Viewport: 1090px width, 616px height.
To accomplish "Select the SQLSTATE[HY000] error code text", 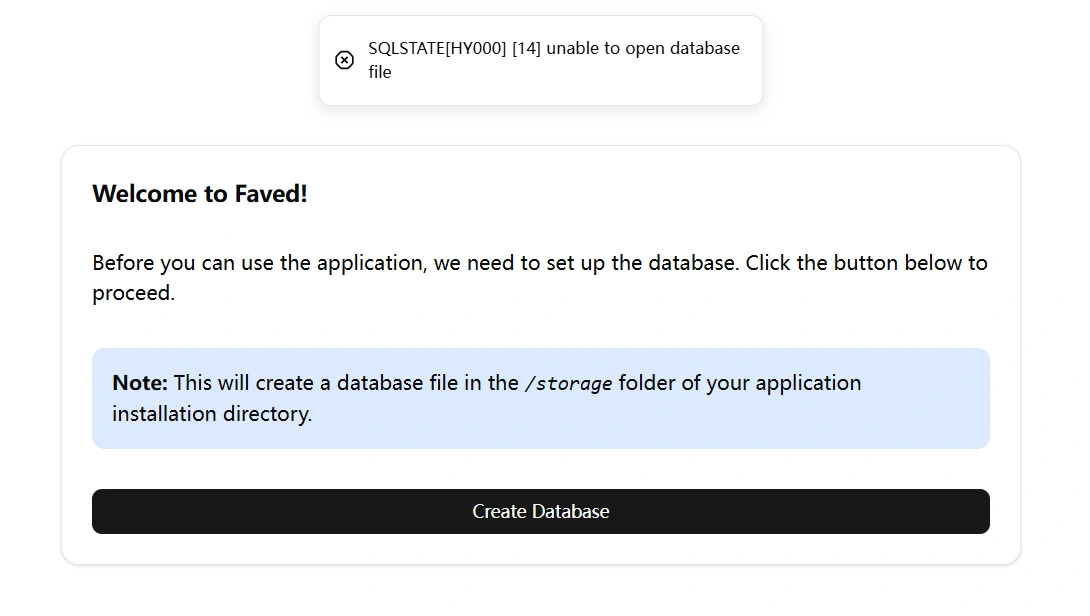I will click(x=437, y=49).
